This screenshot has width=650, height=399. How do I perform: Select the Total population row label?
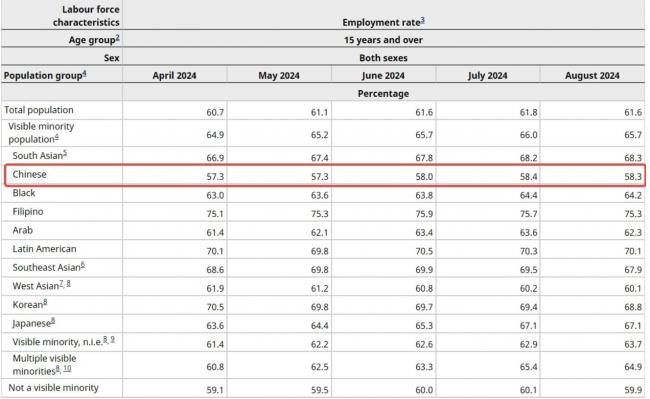(39, 110)
